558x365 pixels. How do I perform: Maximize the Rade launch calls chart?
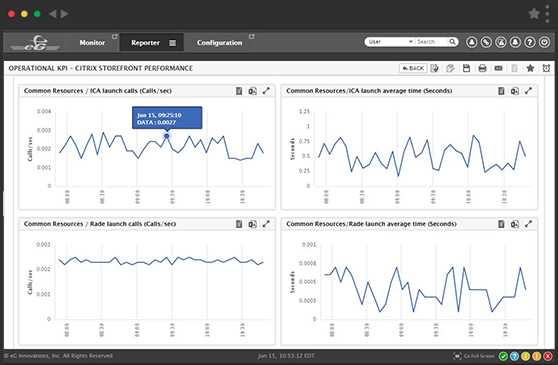[266, 224]
